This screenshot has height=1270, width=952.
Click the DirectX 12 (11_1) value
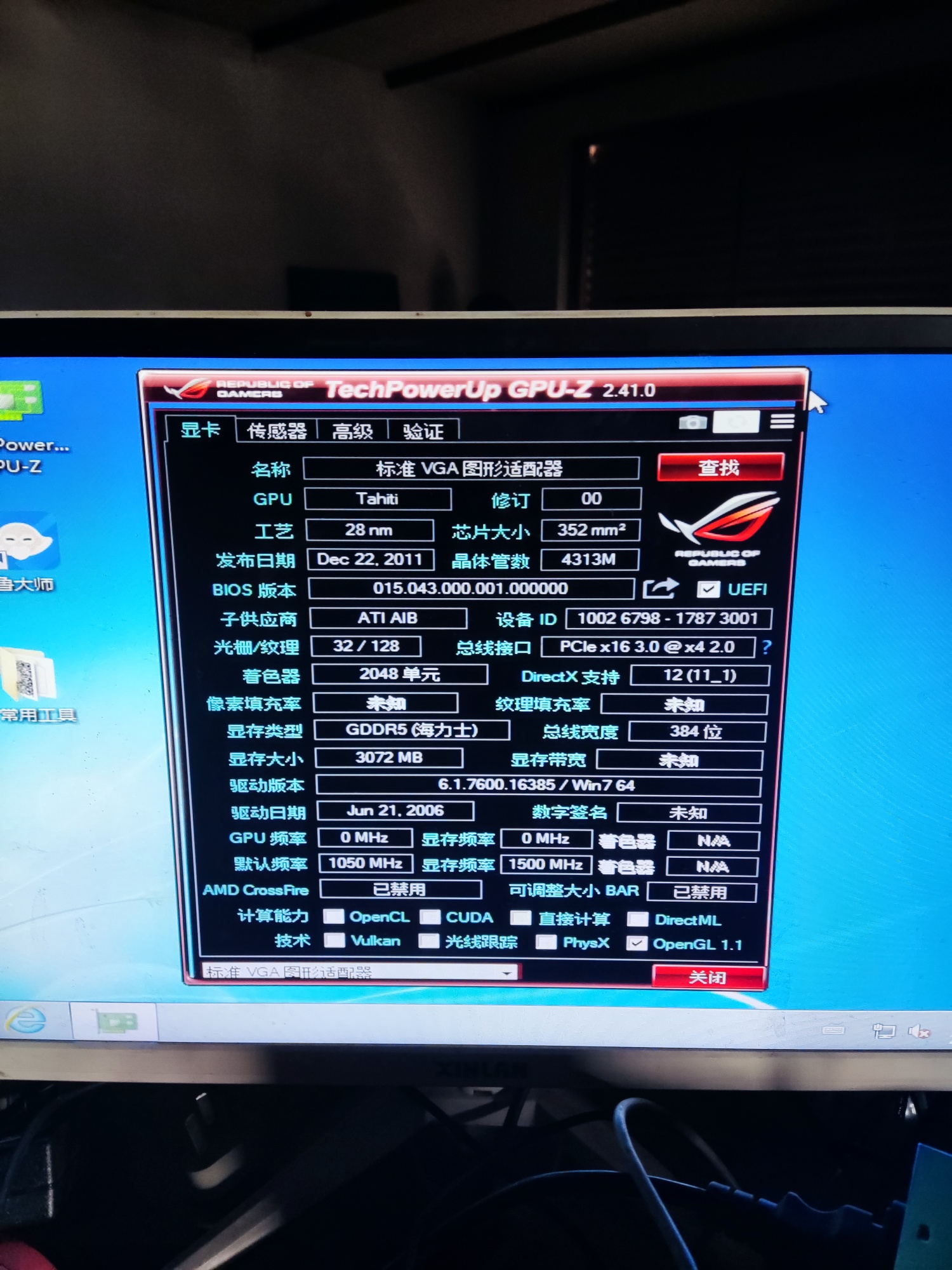tap(700, 675)
